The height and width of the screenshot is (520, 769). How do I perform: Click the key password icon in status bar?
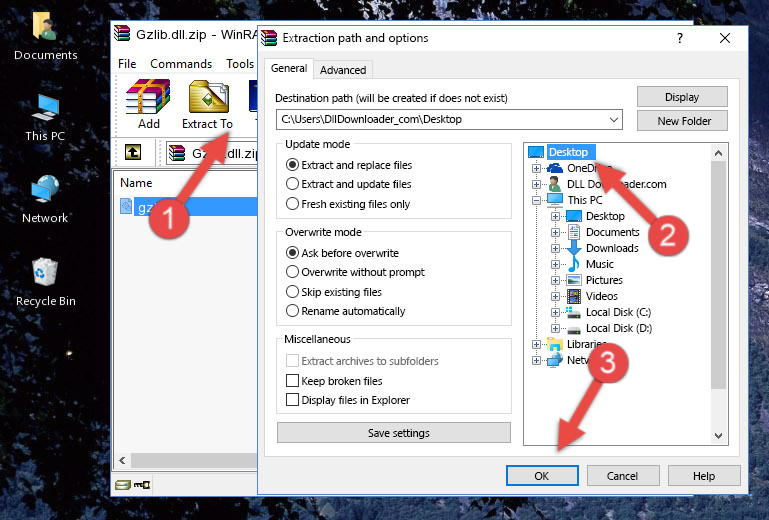click(x=142, y=485)
